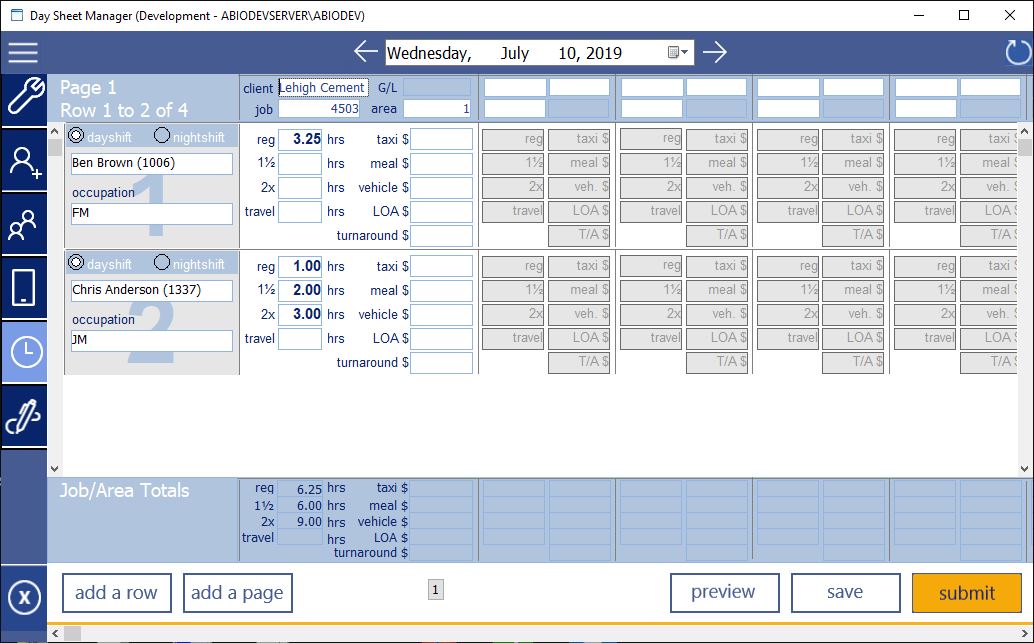Image resolution: width=1034 pixels, height=643 pixels.
Task: Click Chris Anderson's taxi $ field
Action: point(441,266)
